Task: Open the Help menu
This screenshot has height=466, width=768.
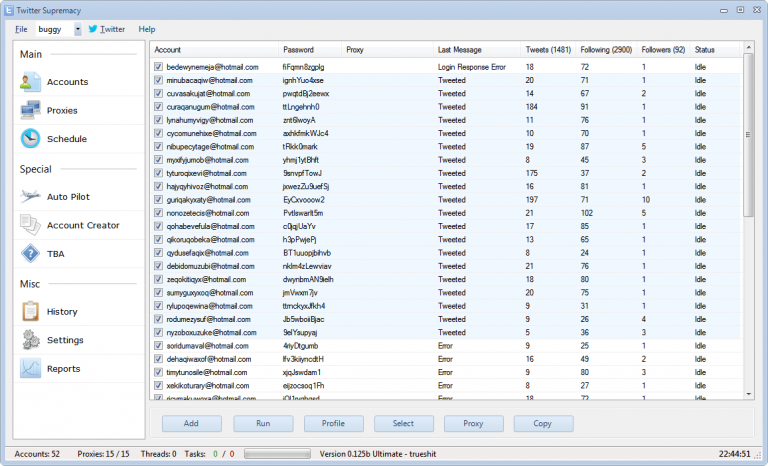Action: coord(146,29)
